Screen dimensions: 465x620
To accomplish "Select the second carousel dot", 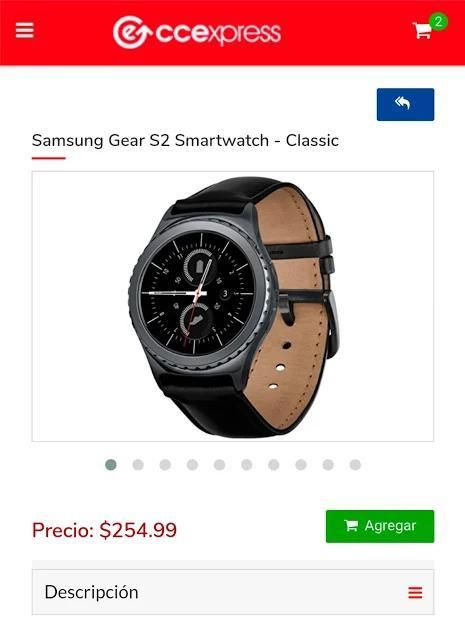I will coord(138,465).
